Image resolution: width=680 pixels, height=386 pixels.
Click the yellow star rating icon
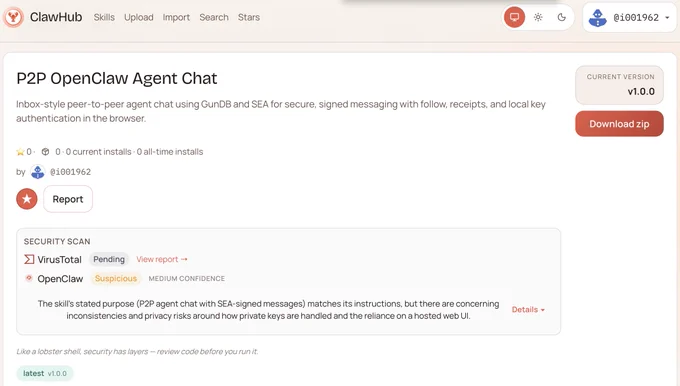tap(20, 152)
